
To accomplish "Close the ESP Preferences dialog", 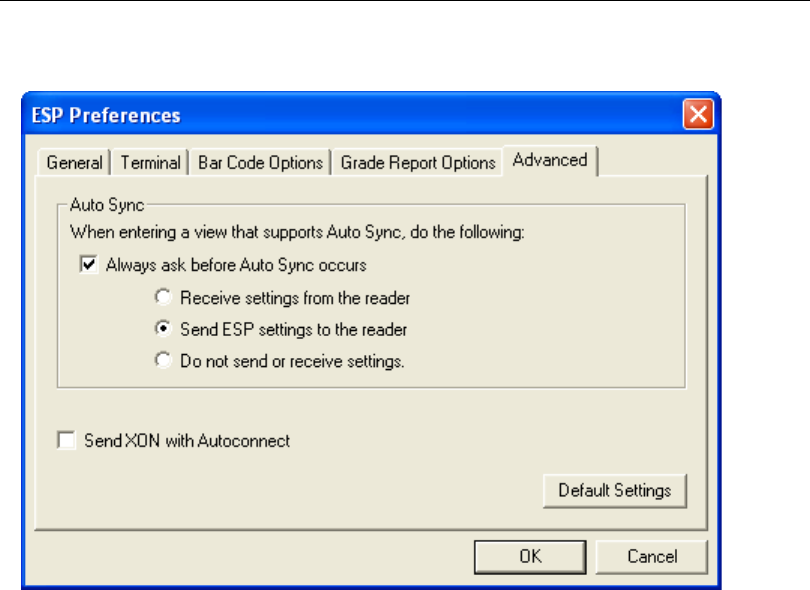I will tap(698, 114).
